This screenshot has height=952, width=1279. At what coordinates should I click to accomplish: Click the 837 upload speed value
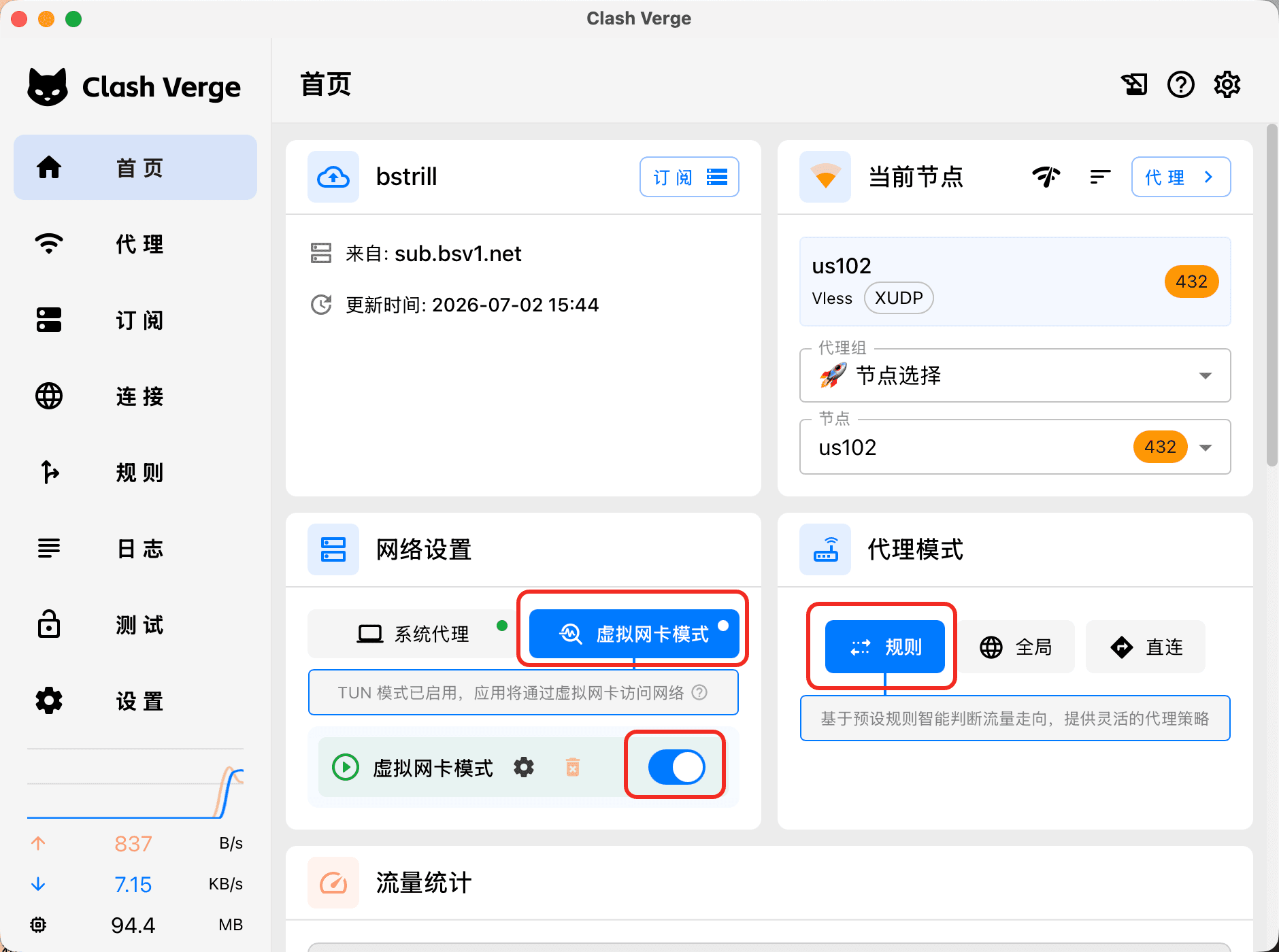133,843
